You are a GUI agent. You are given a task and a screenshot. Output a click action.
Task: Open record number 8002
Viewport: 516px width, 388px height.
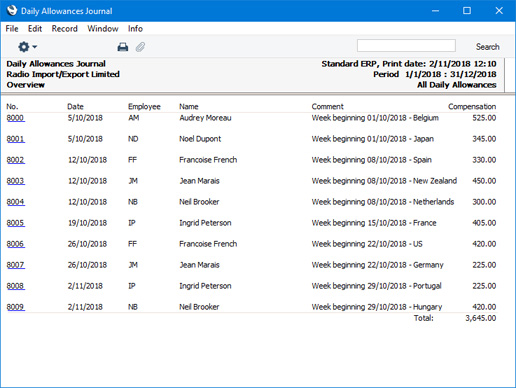click(x=15, y=160)
